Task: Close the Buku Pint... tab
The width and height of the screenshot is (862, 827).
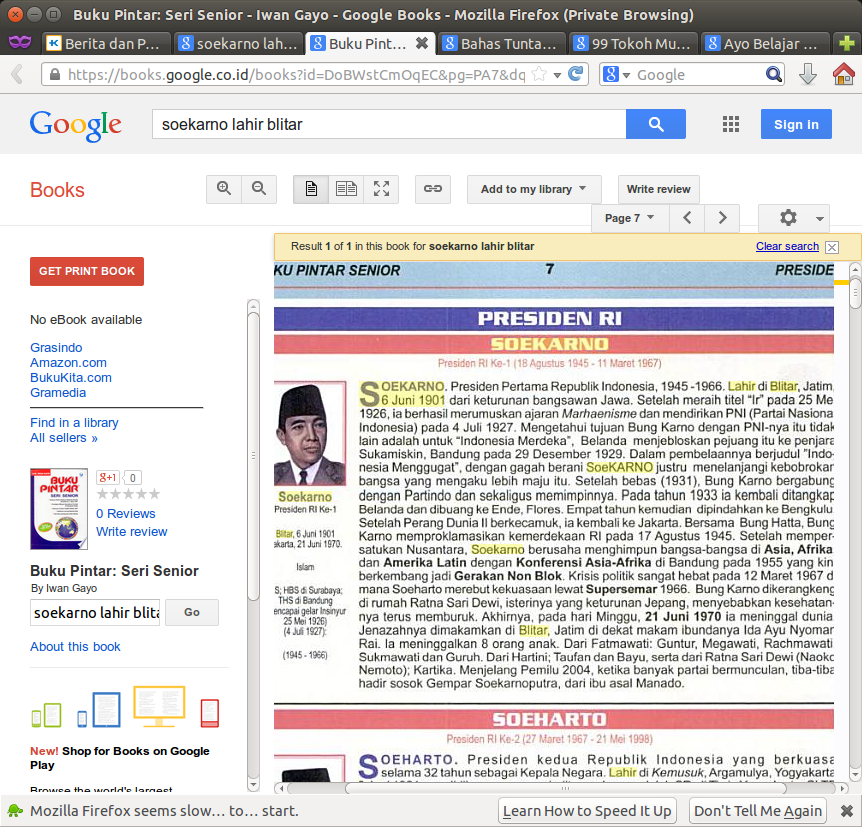Action: pos(422,43)
